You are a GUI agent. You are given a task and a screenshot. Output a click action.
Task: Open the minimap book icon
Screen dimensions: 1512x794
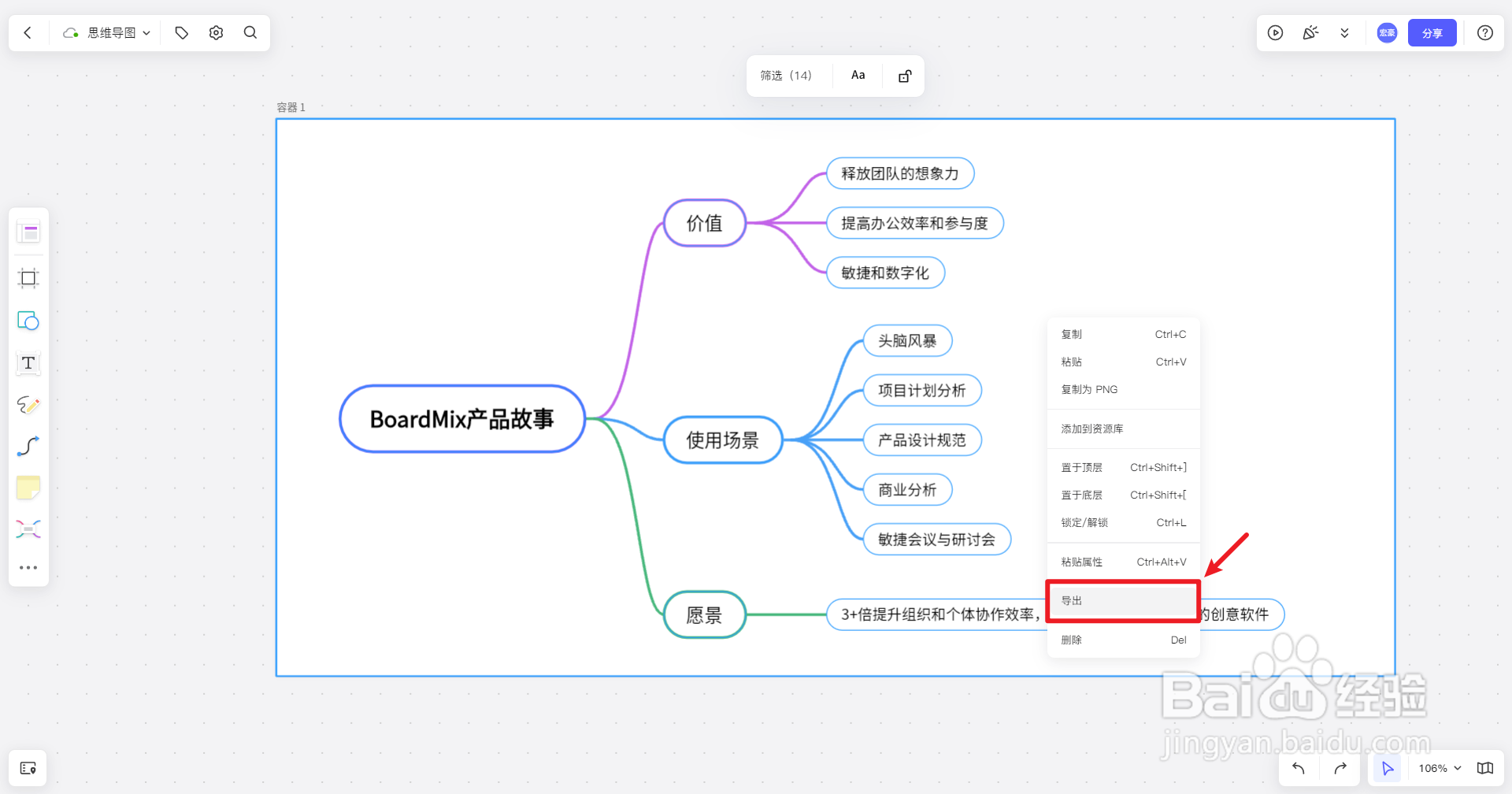click(1485, 768)
